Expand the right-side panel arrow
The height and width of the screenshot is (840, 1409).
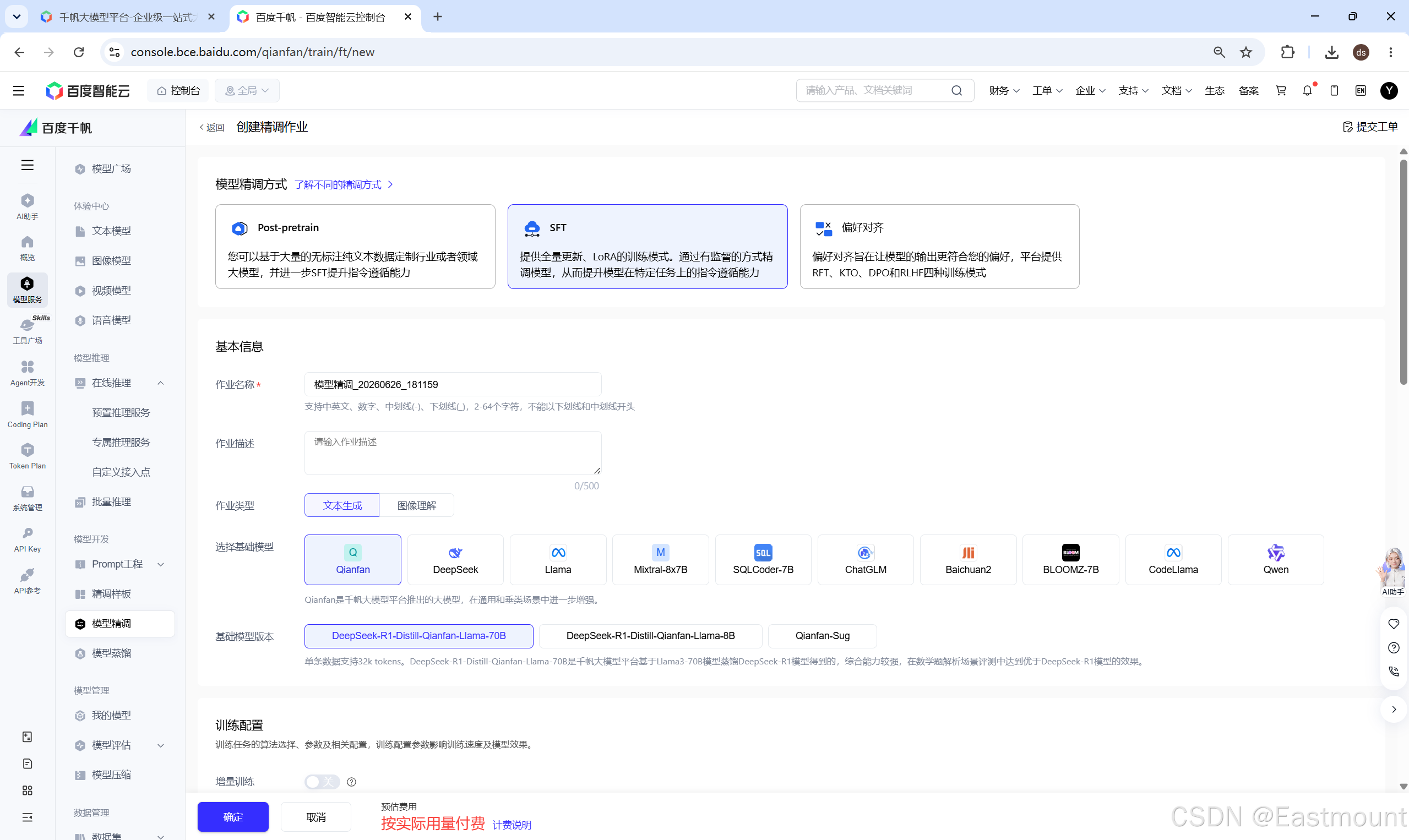pyautogui.click(x=1393, y=709)
